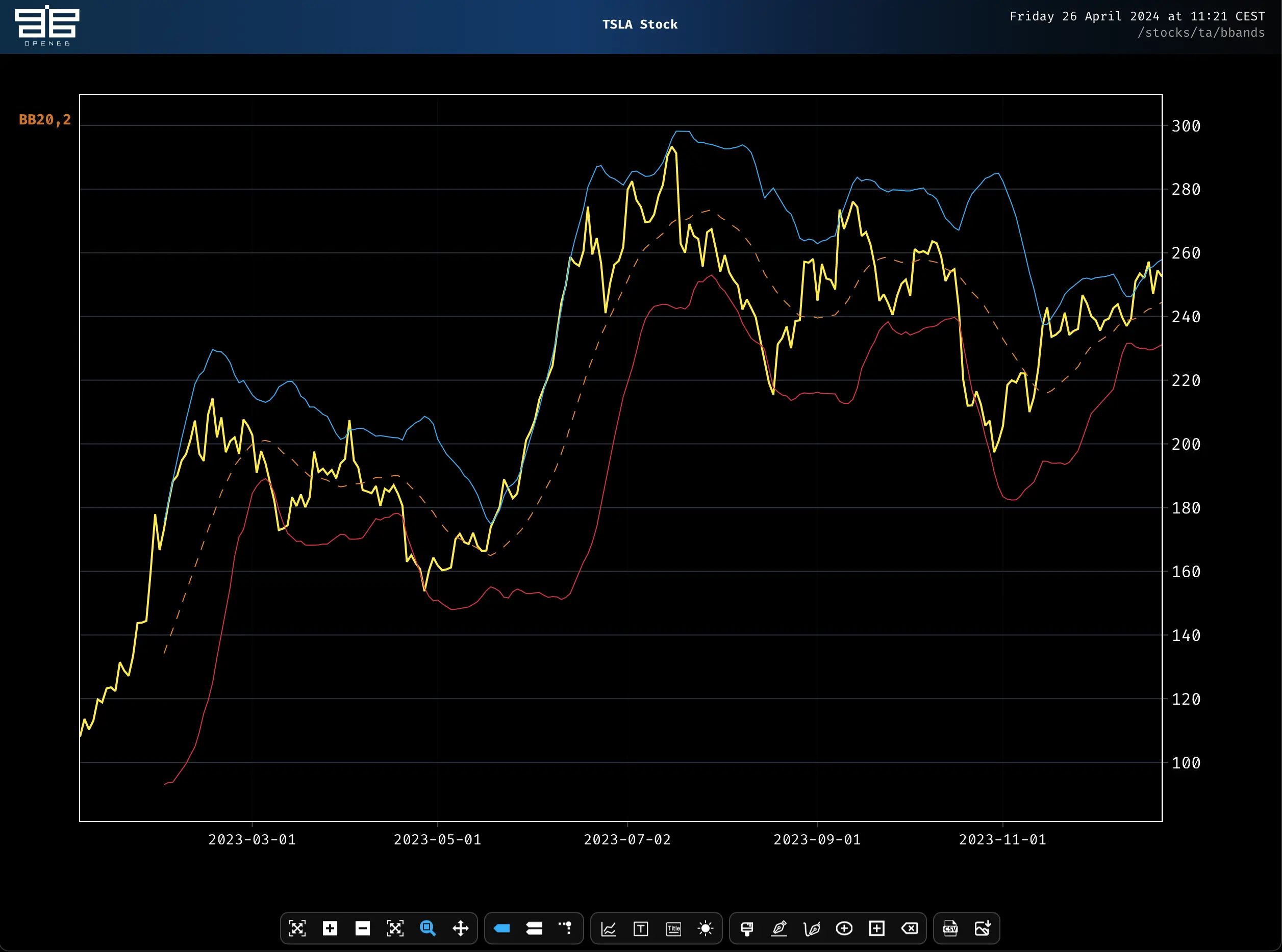Download chart data as CSV
Image resolution: width=1282 pixels, height=952 pixels.
(950, 929)
